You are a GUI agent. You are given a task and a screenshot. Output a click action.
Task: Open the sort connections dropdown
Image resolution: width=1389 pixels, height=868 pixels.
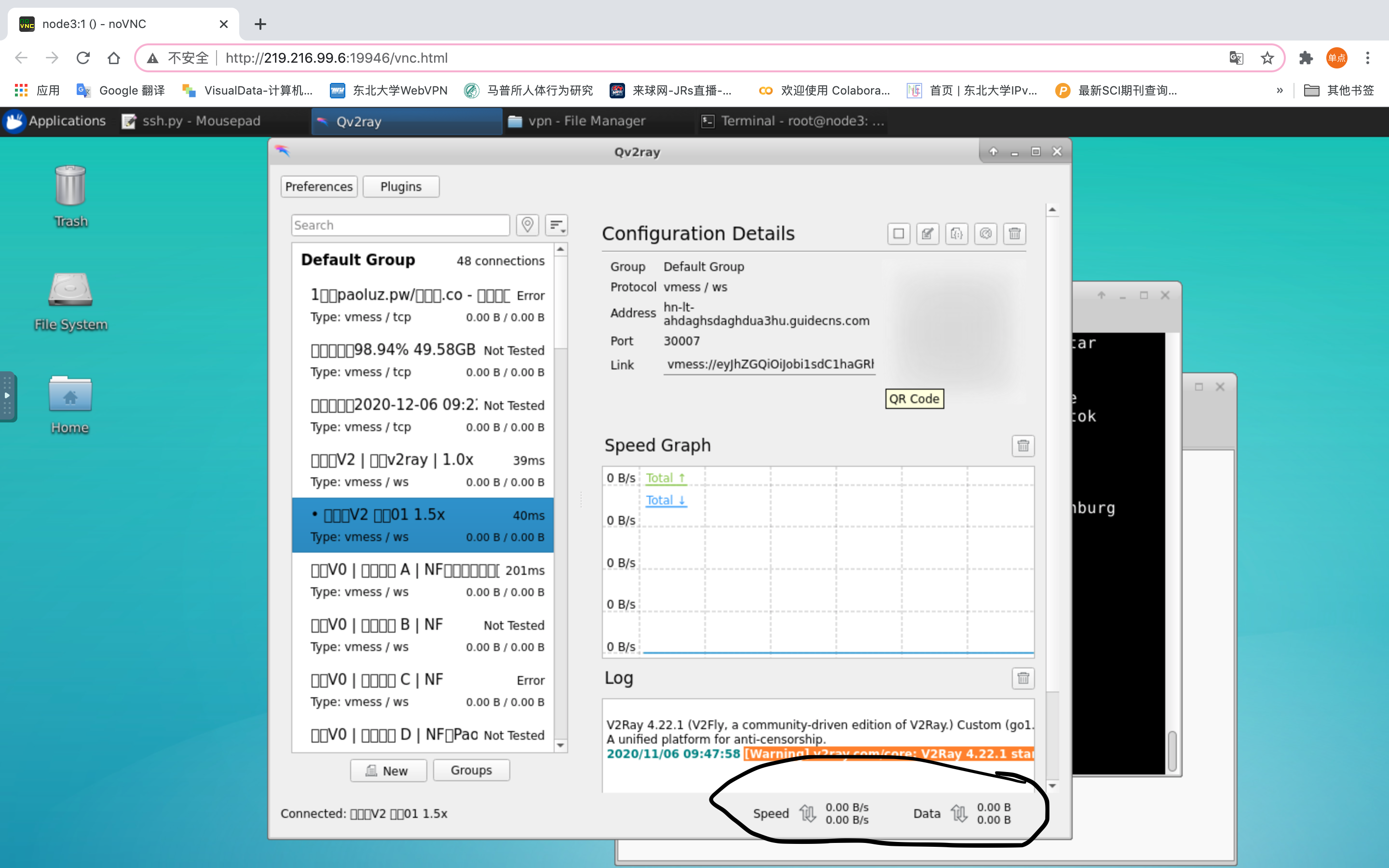coord(556,224)
